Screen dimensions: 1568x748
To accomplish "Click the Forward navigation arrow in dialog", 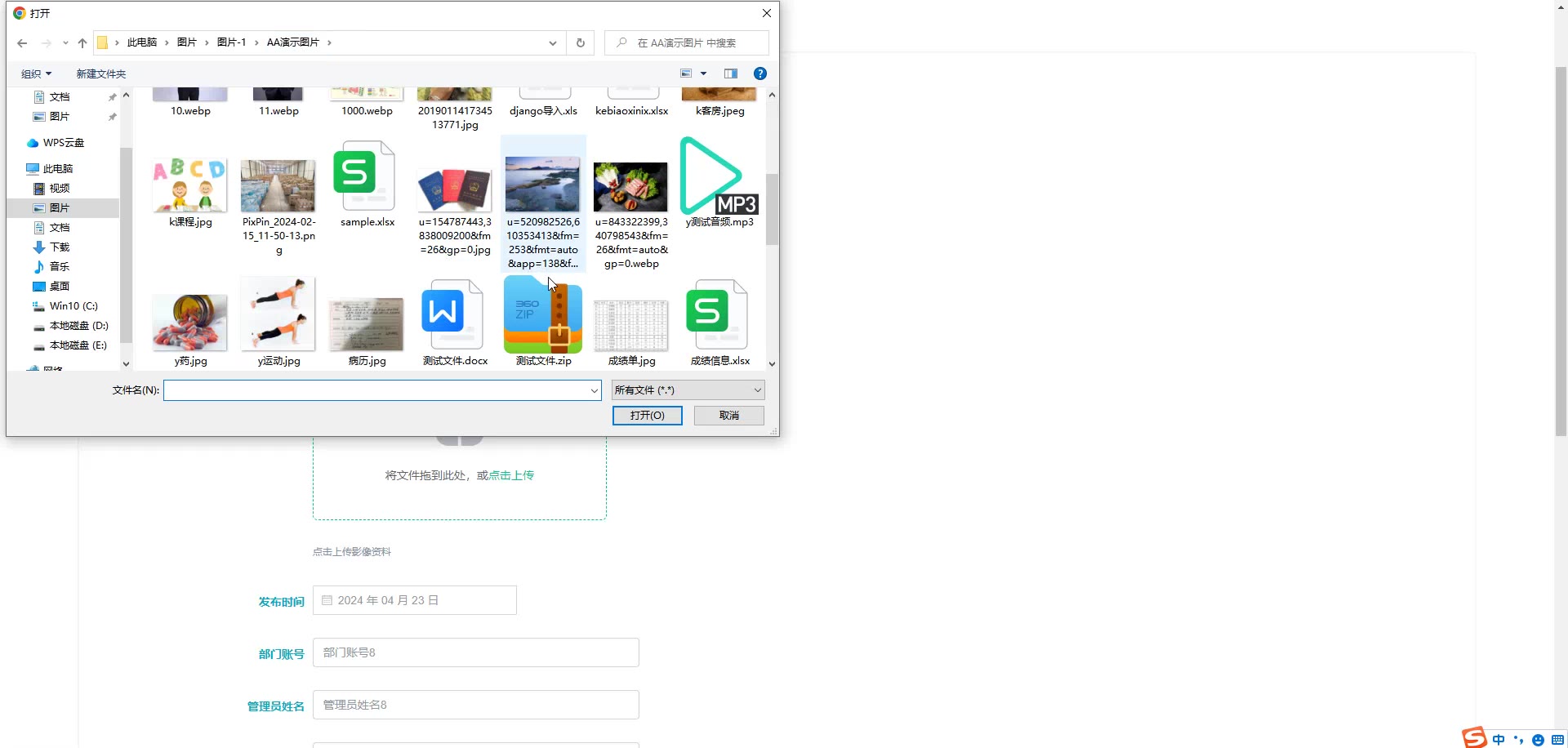I will pos(46,43).
